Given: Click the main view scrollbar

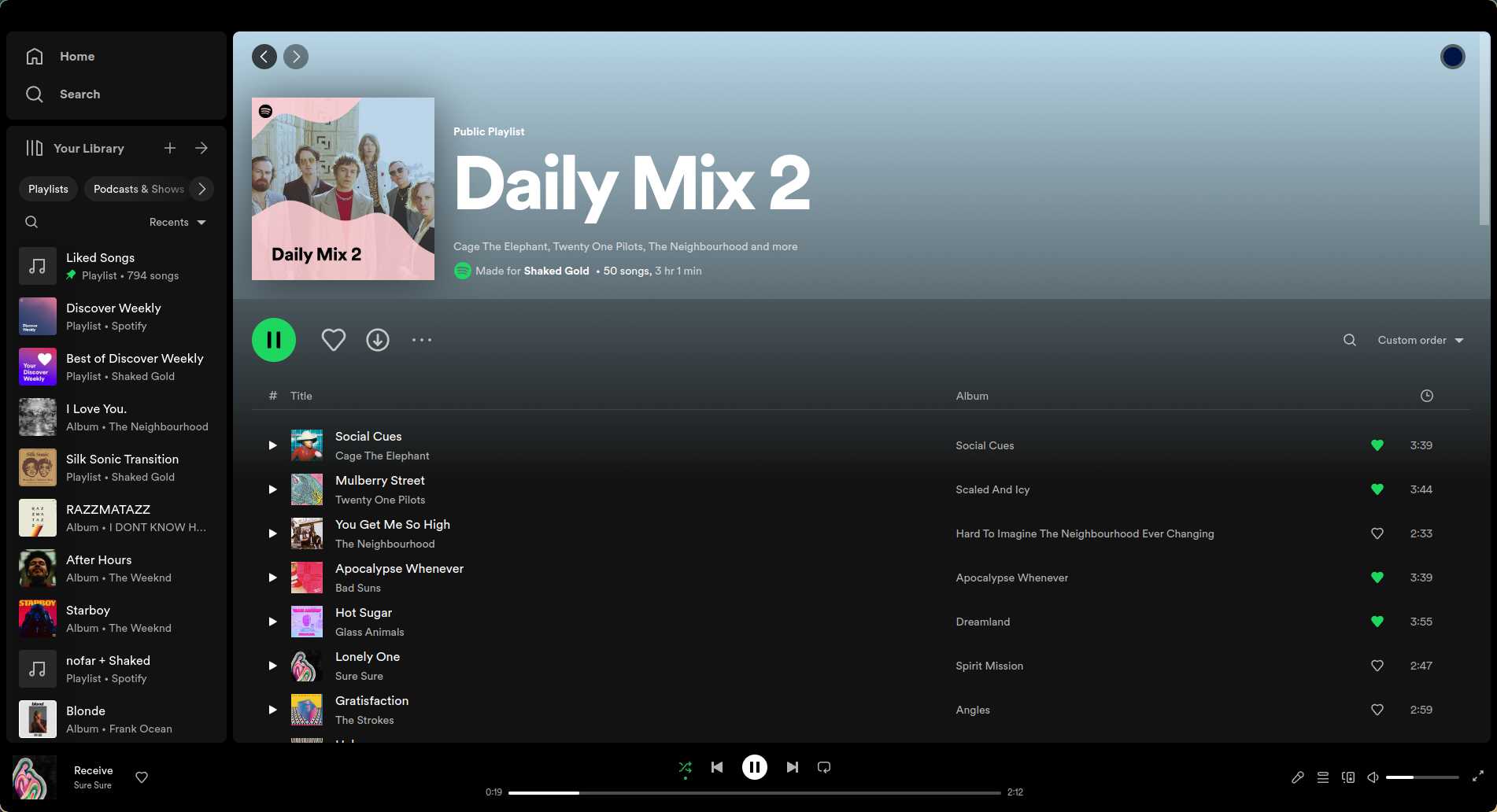Looking at the screenshot, I should pos(1484,130).
